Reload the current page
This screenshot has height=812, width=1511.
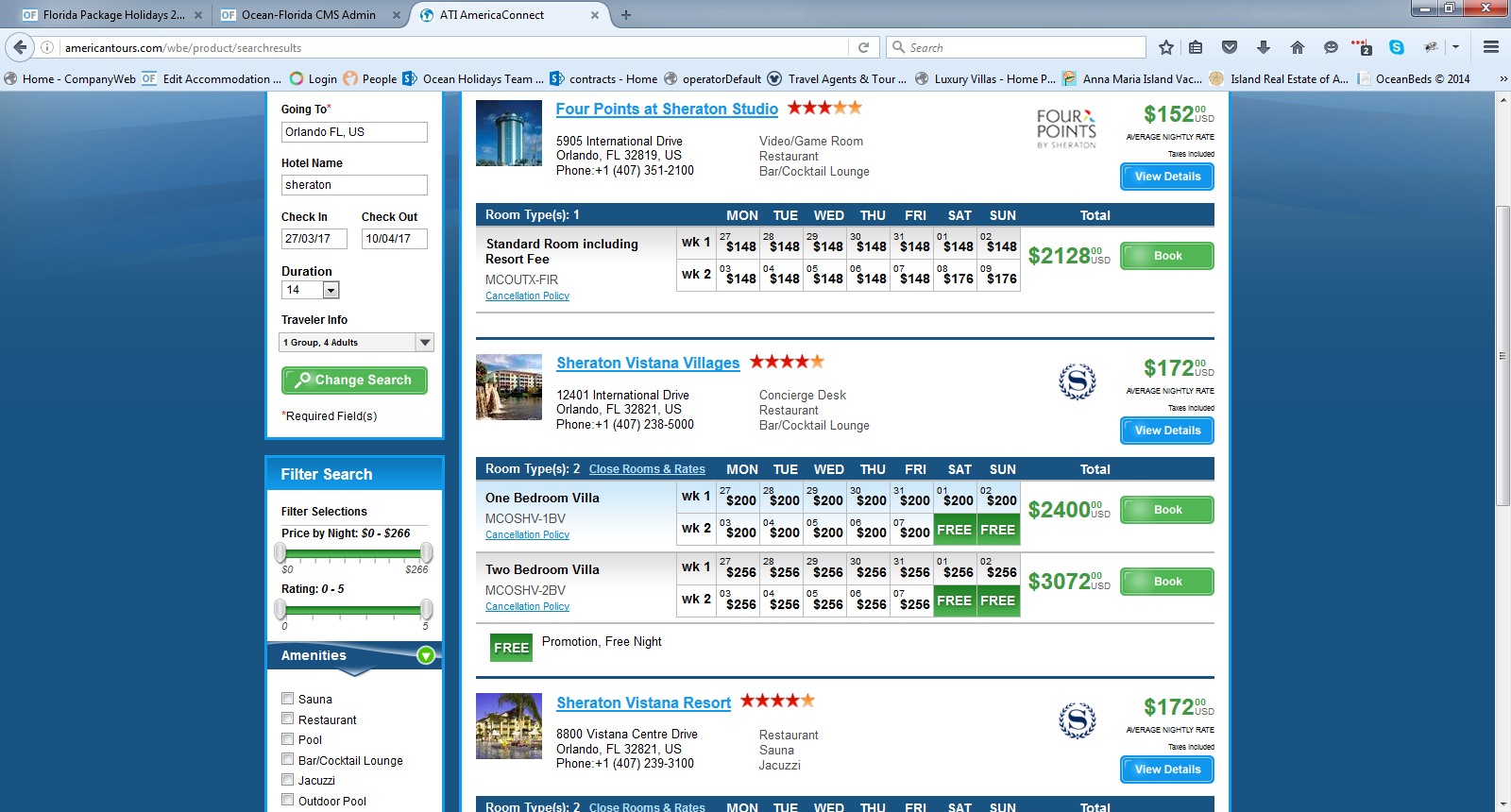pos(863,47)
